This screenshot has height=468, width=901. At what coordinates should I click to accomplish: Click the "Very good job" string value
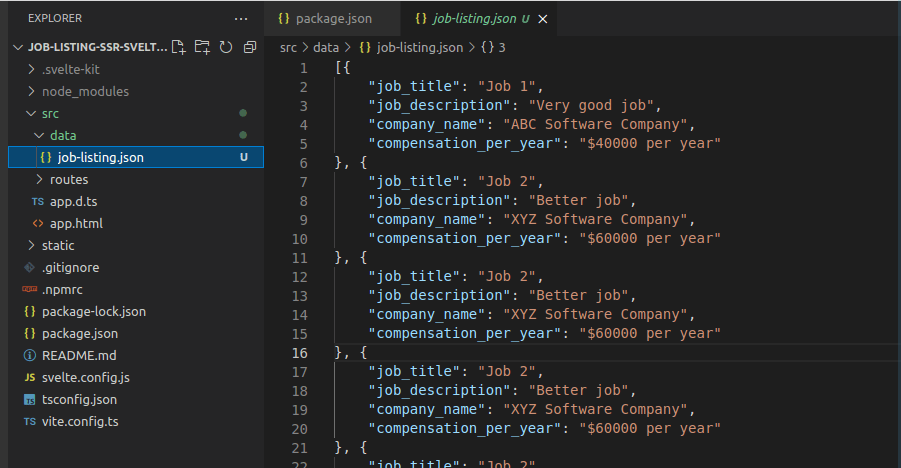click(591, 105)
